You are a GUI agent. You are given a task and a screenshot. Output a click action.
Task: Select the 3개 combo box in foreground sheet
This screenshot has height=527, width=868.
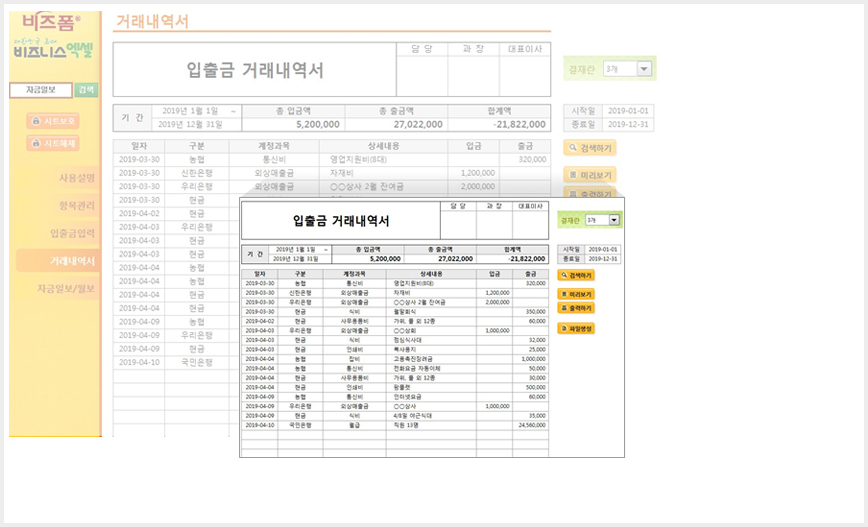click(x=602, y=220)
